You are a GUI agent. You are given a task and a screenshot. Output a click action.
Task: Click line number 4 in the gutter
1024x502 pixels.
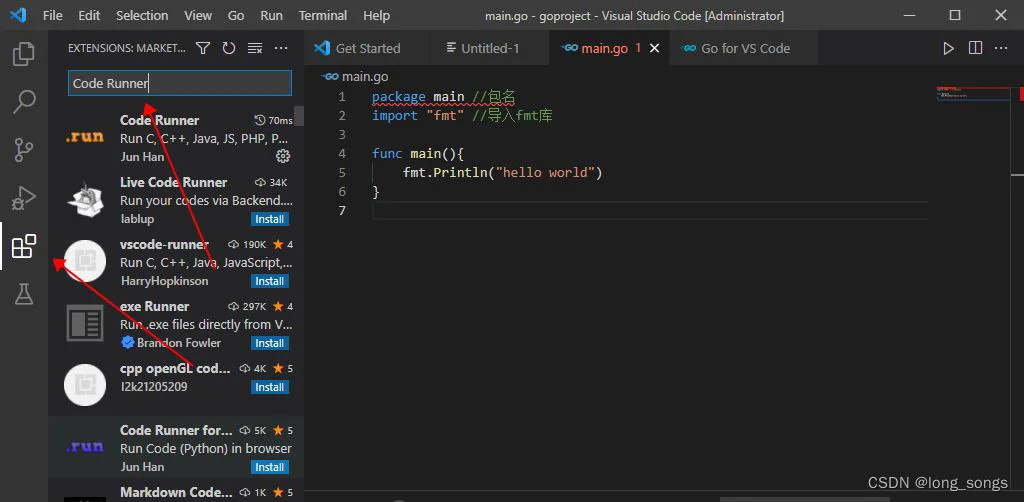point(342,153)
